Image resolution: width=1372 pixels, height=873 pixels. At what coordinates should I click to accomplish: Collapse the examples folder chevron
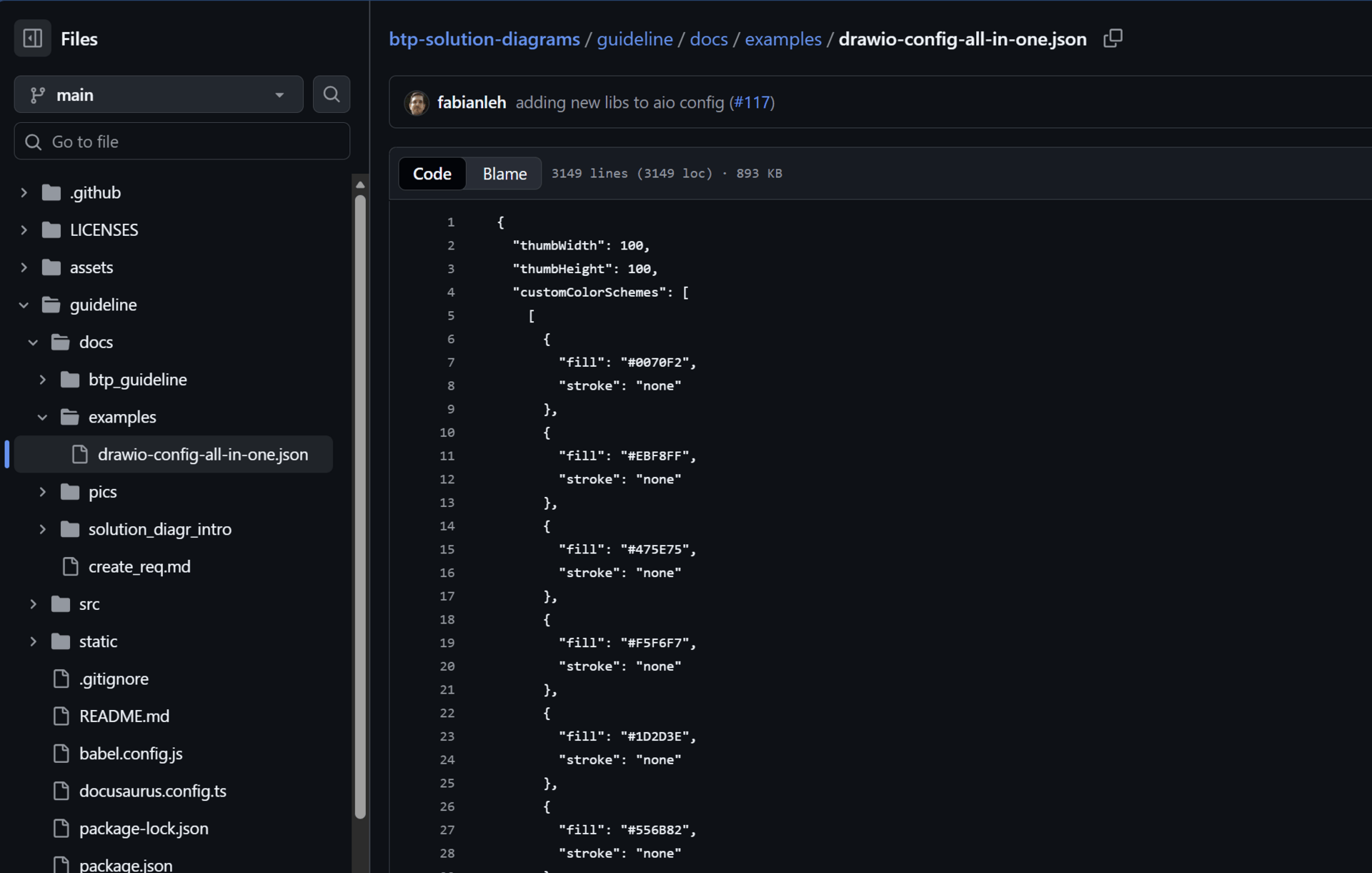pos(42,417)
